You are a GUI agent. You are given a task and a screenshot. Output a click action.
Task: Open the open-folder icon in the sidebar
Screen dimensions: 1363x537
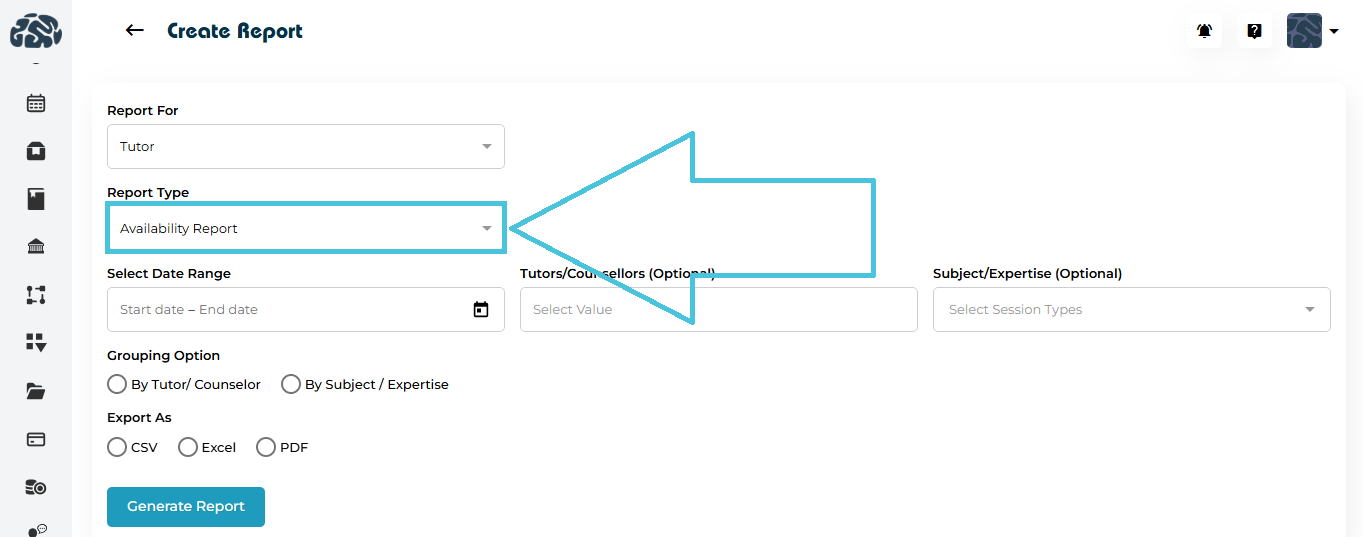click(36, 391)
